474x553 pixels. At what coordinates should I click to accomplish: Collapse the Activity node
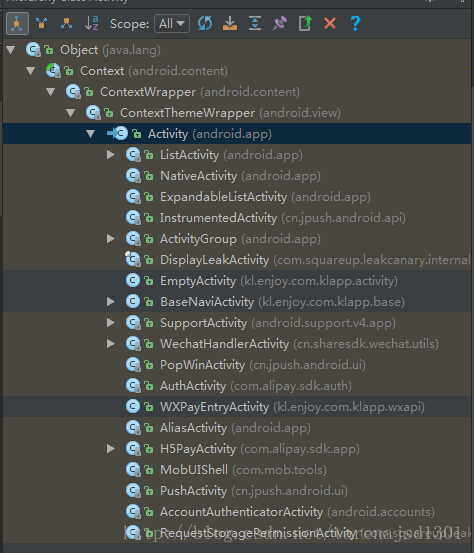point(91,134)
